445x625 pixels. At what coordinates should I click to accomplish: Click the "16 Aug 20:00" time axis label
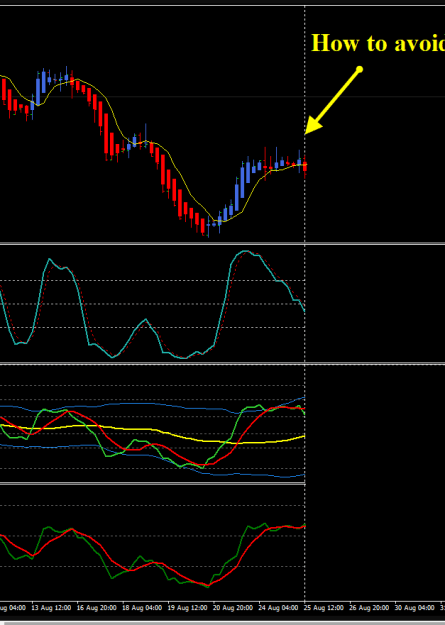click(97, 608)
